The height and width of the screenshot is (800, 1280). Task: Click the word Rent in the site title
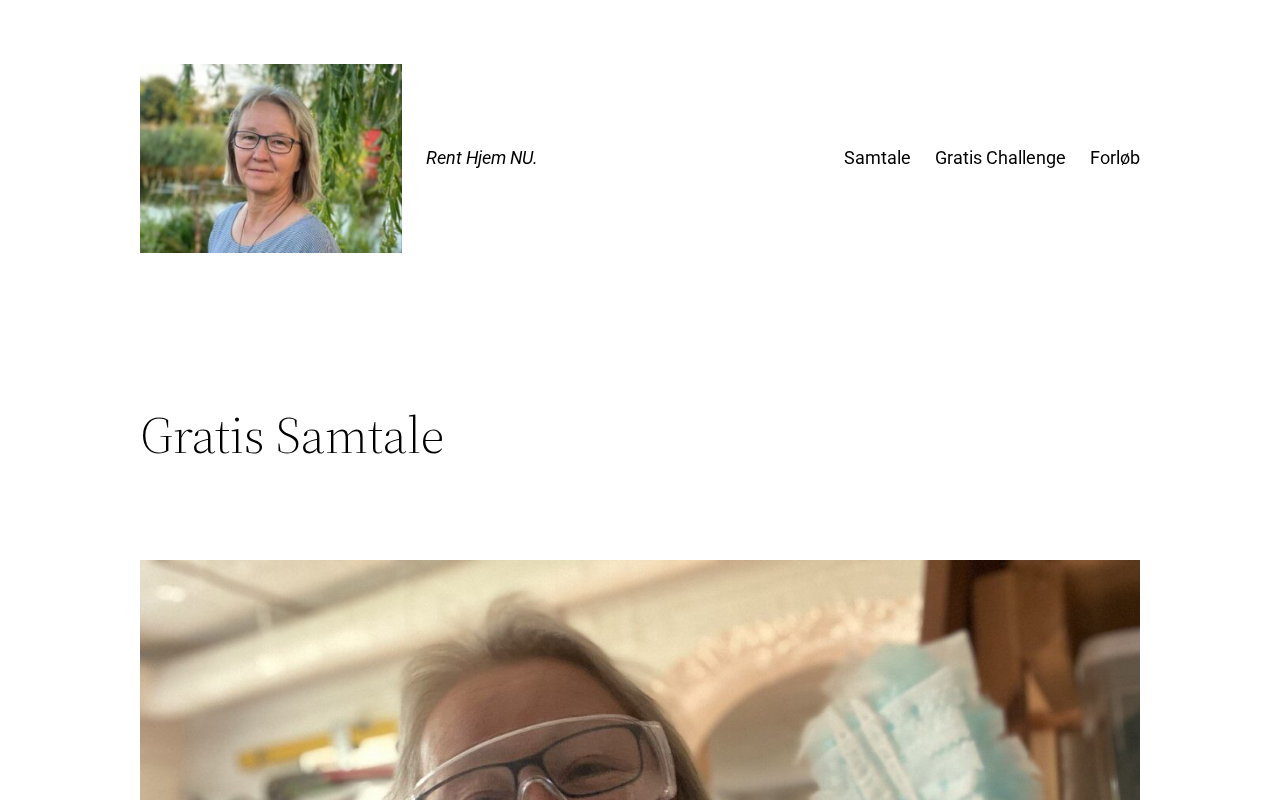(443, 158)
